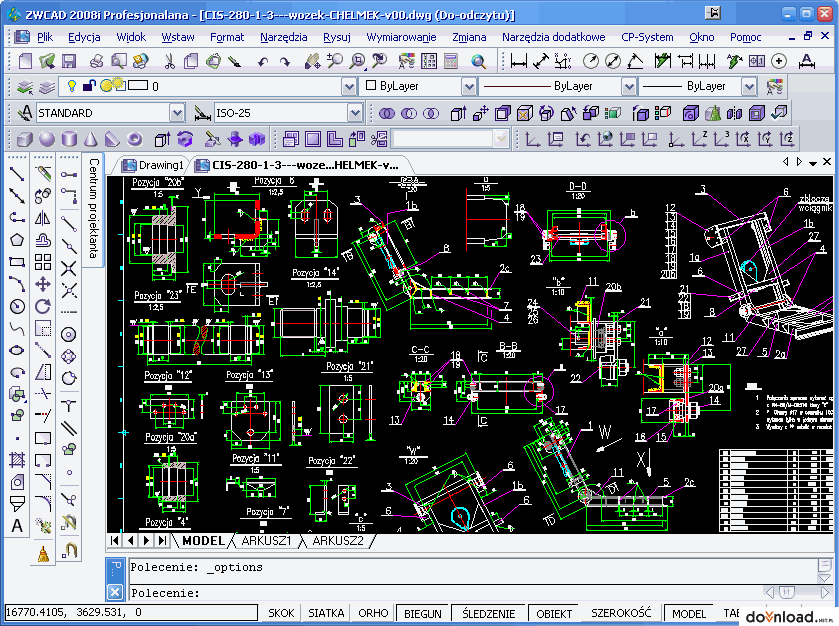This screenshot has height=626, width=839.
Task: Click the command line horizontal scrollbar
Action: click(x=797, y=592)
